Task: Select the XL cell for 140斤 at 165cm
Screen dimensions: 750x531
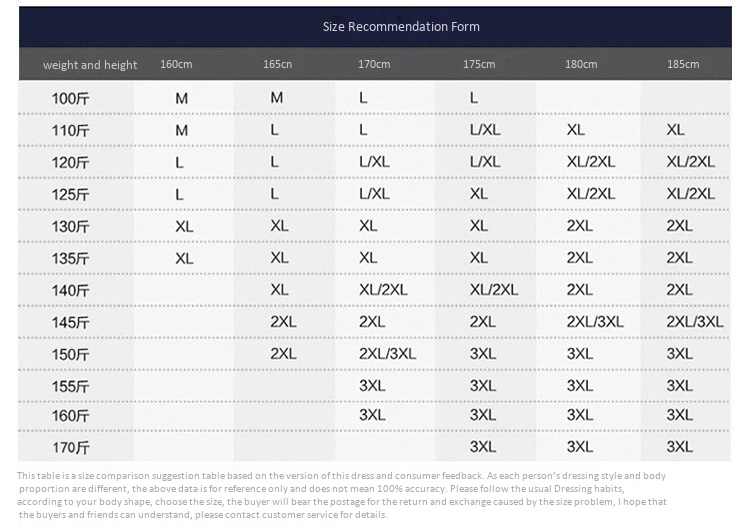Action: 279,289
